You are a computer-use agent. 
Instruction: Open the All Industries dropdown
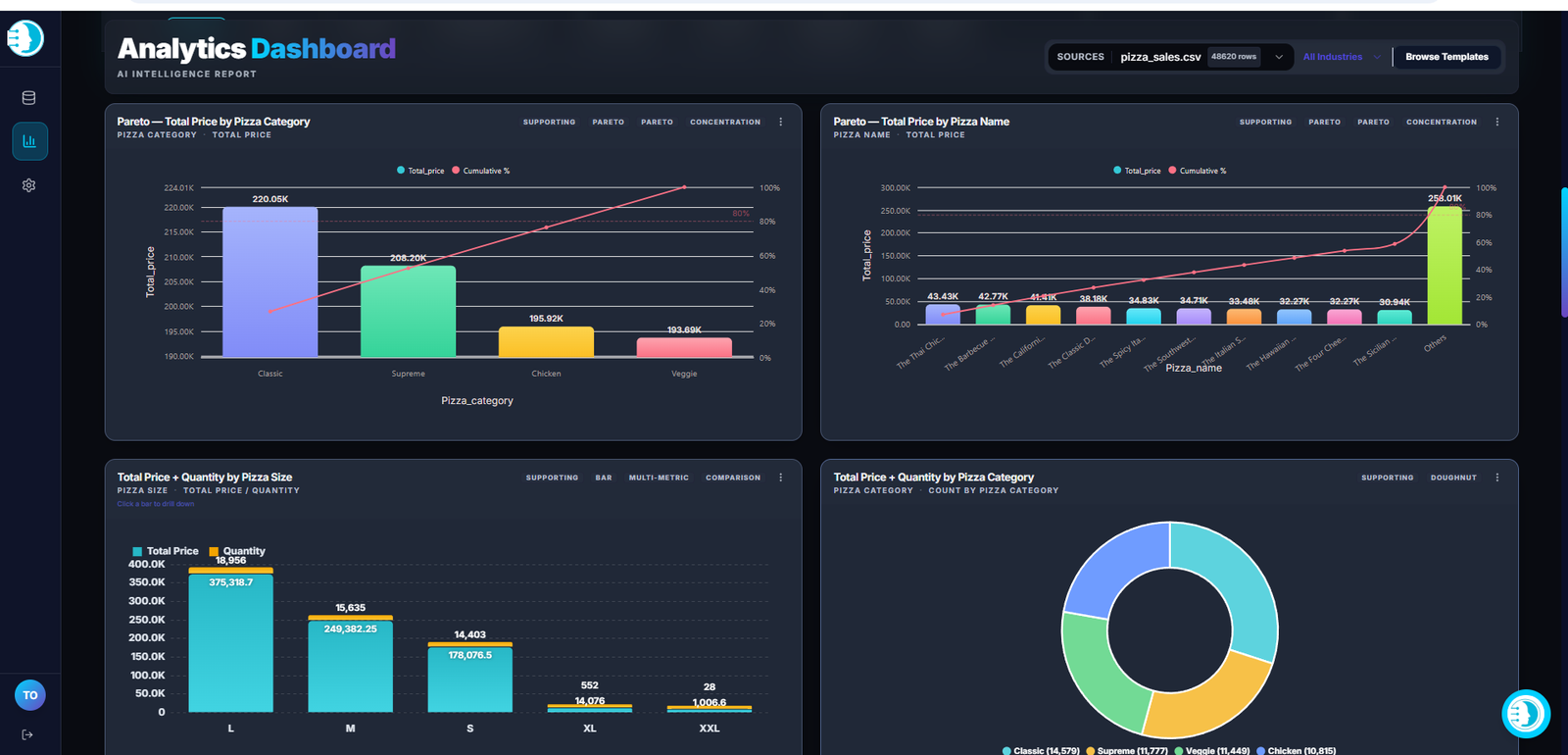[1342, 57]
